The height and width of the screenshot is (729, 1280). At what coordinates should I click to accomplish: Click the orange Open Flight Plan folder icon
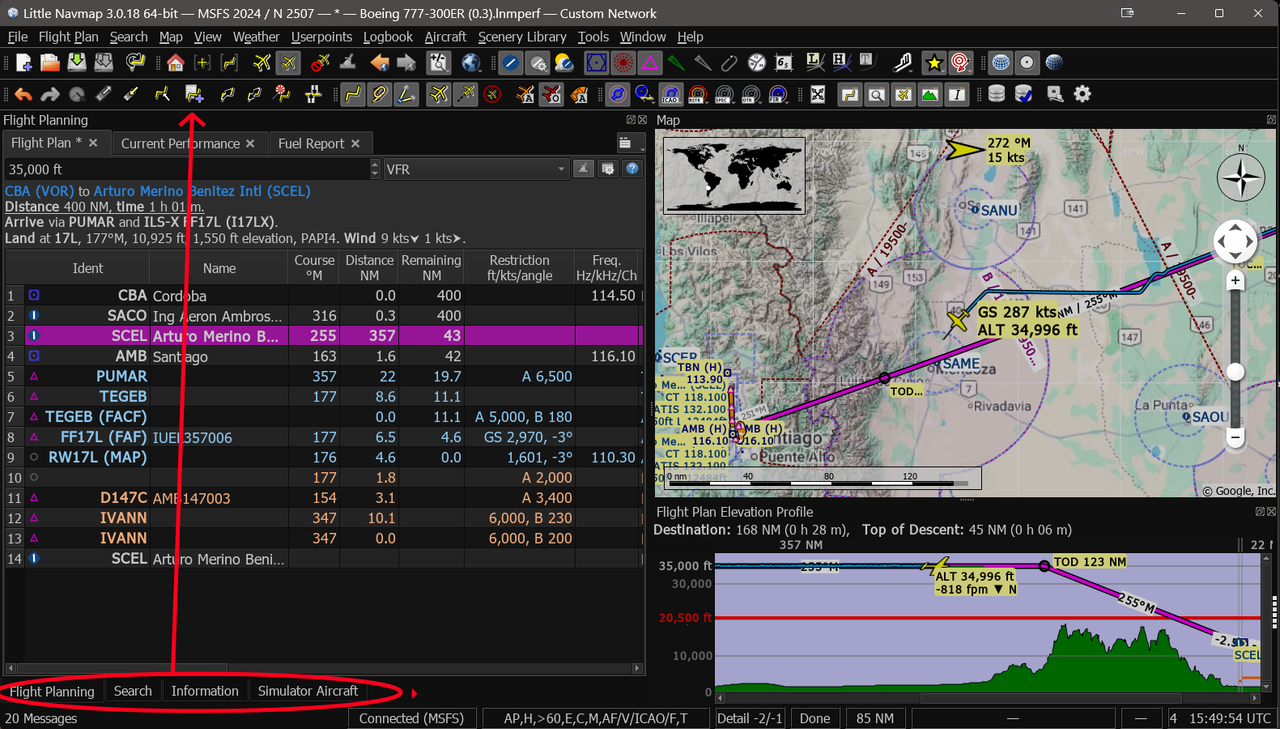(50, 63)
